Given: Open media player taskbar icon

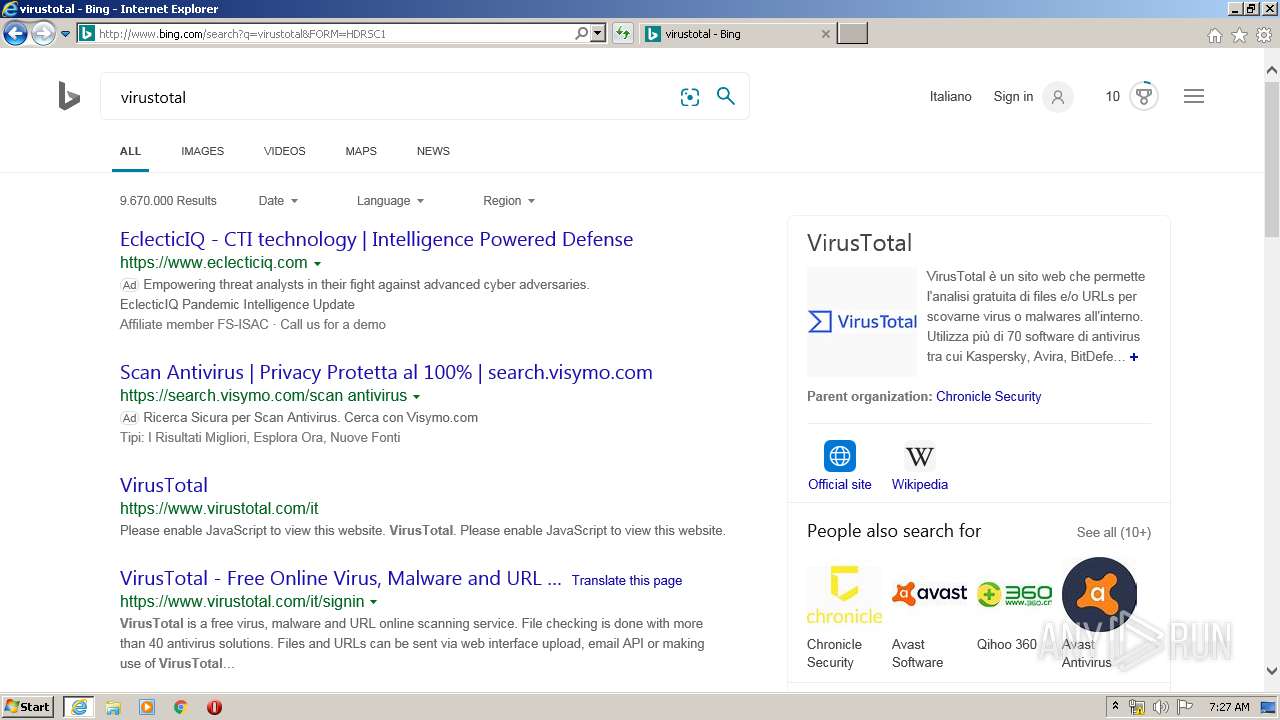Looking at the screenshot, I should [x=147, y=707].
